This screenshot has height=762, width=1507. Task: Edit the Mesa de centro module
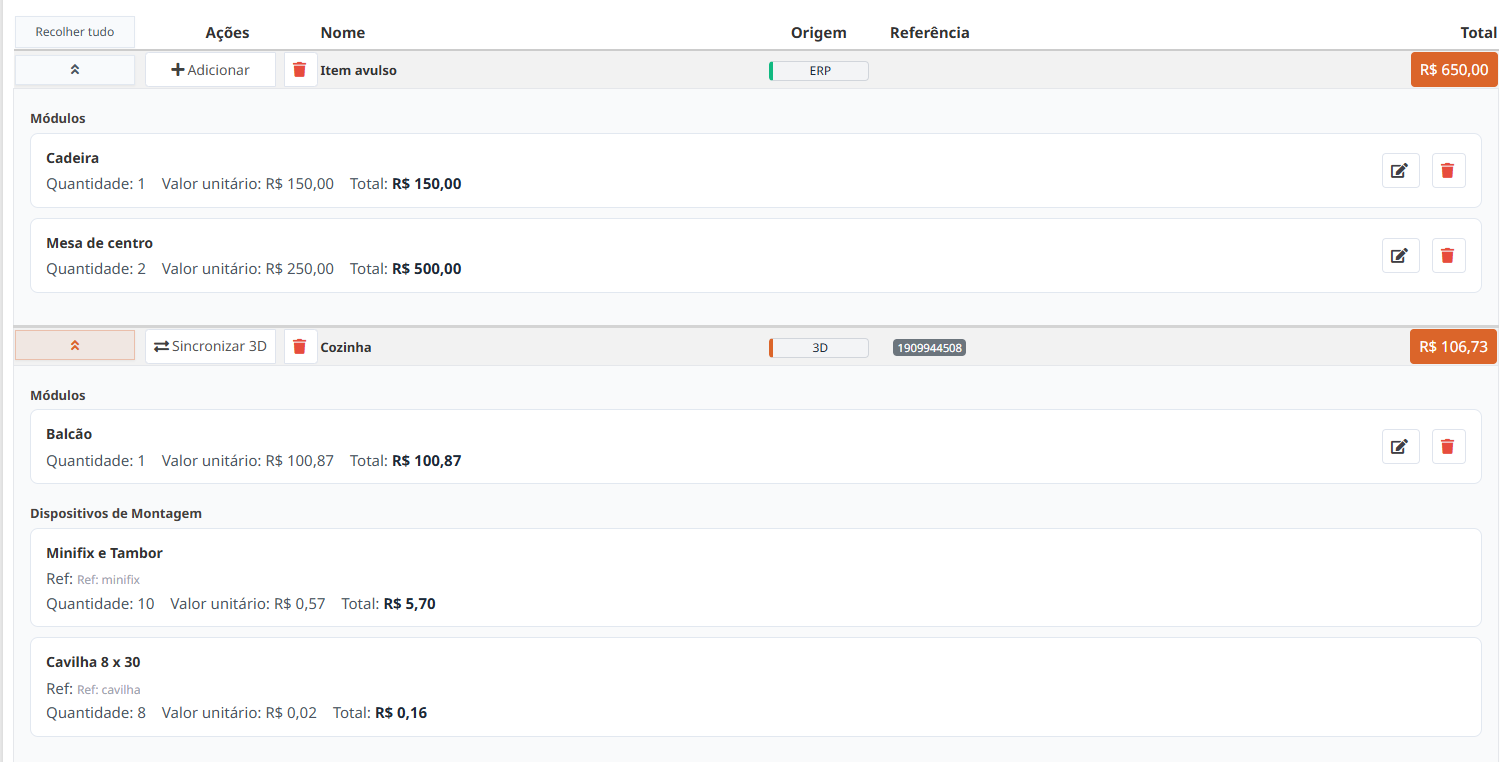[x=1400, y=256]
